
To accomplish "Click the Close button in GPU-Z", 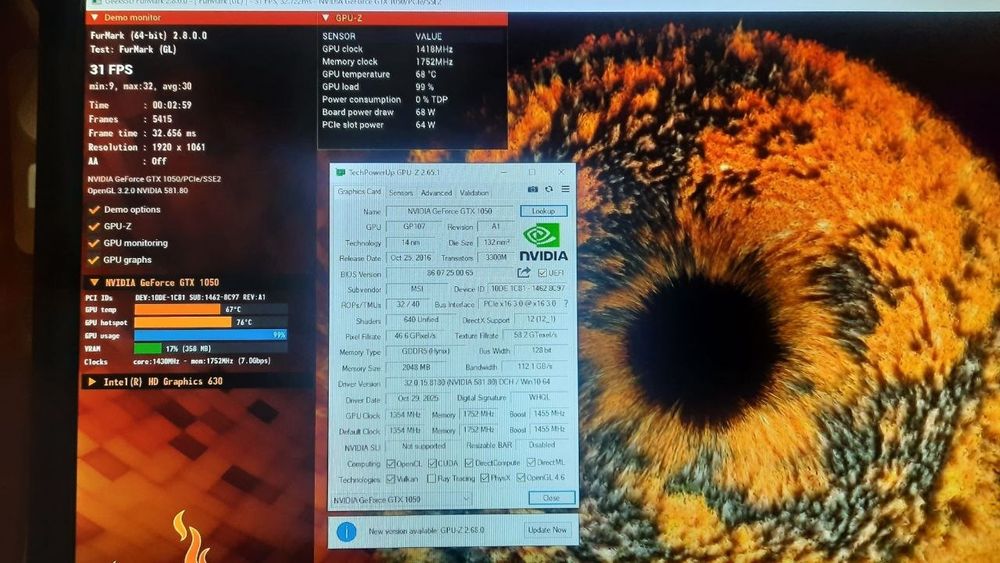I will click(551, 498).
